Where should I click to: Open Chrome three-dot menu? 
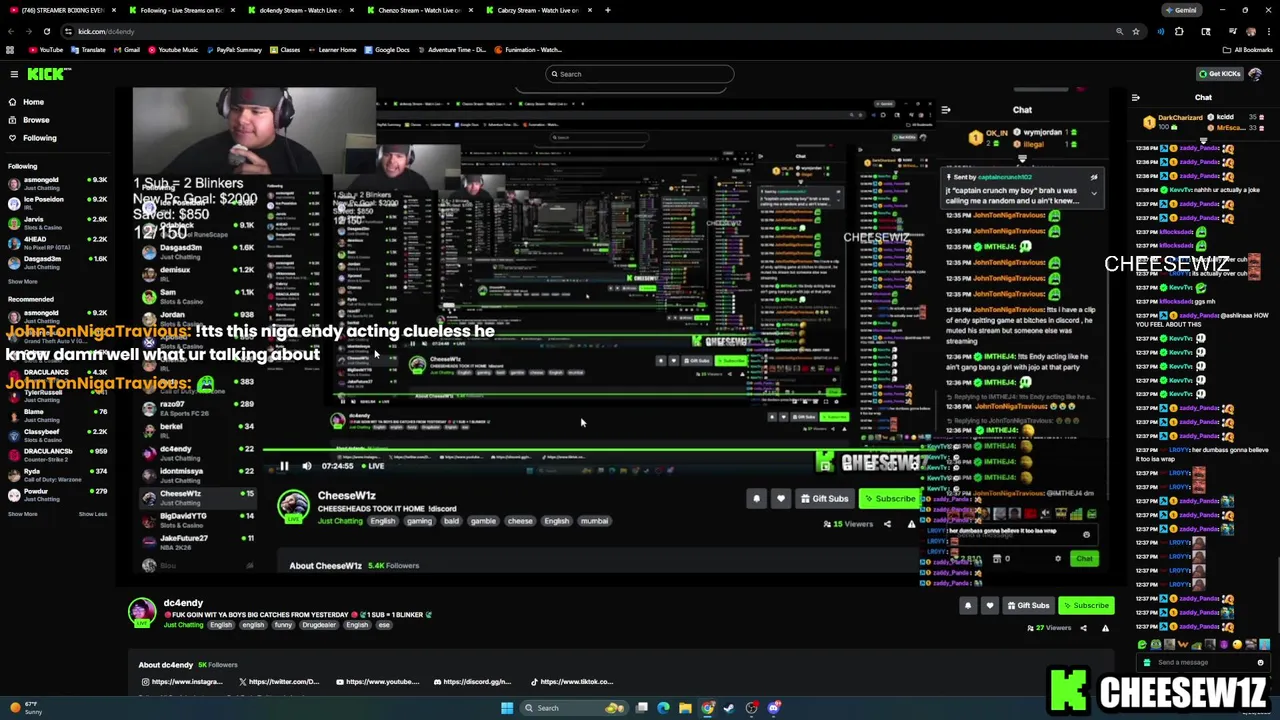(1269, 31)
